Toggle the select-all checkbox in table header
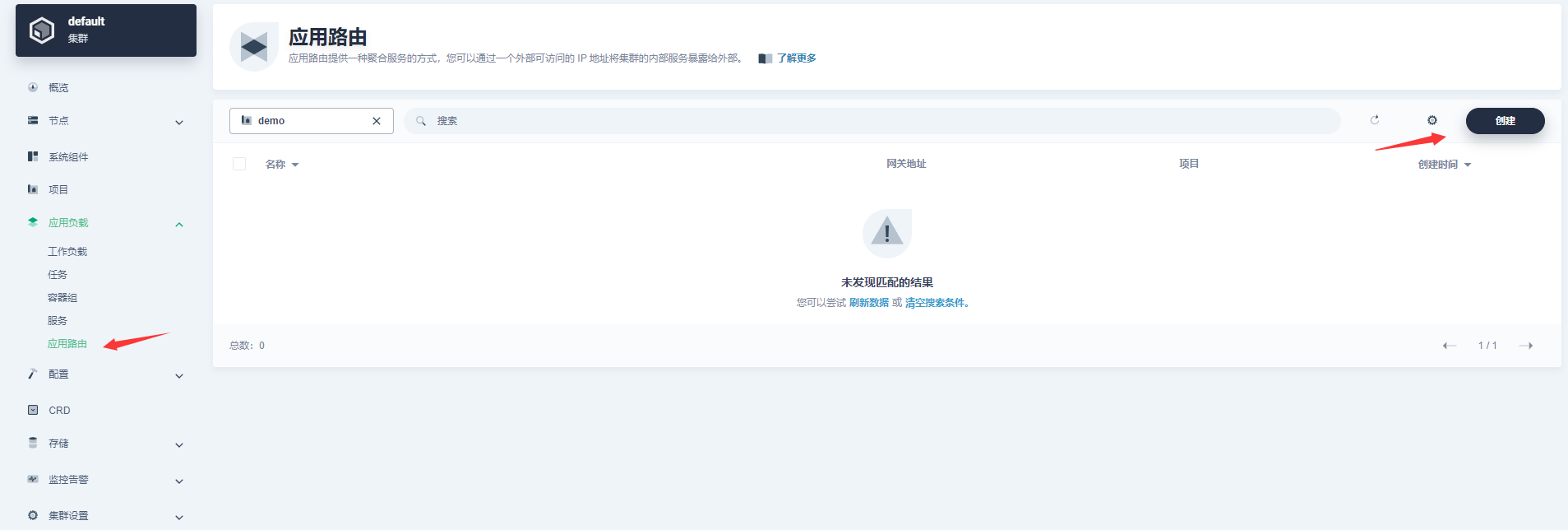 [x=239, y=164]
